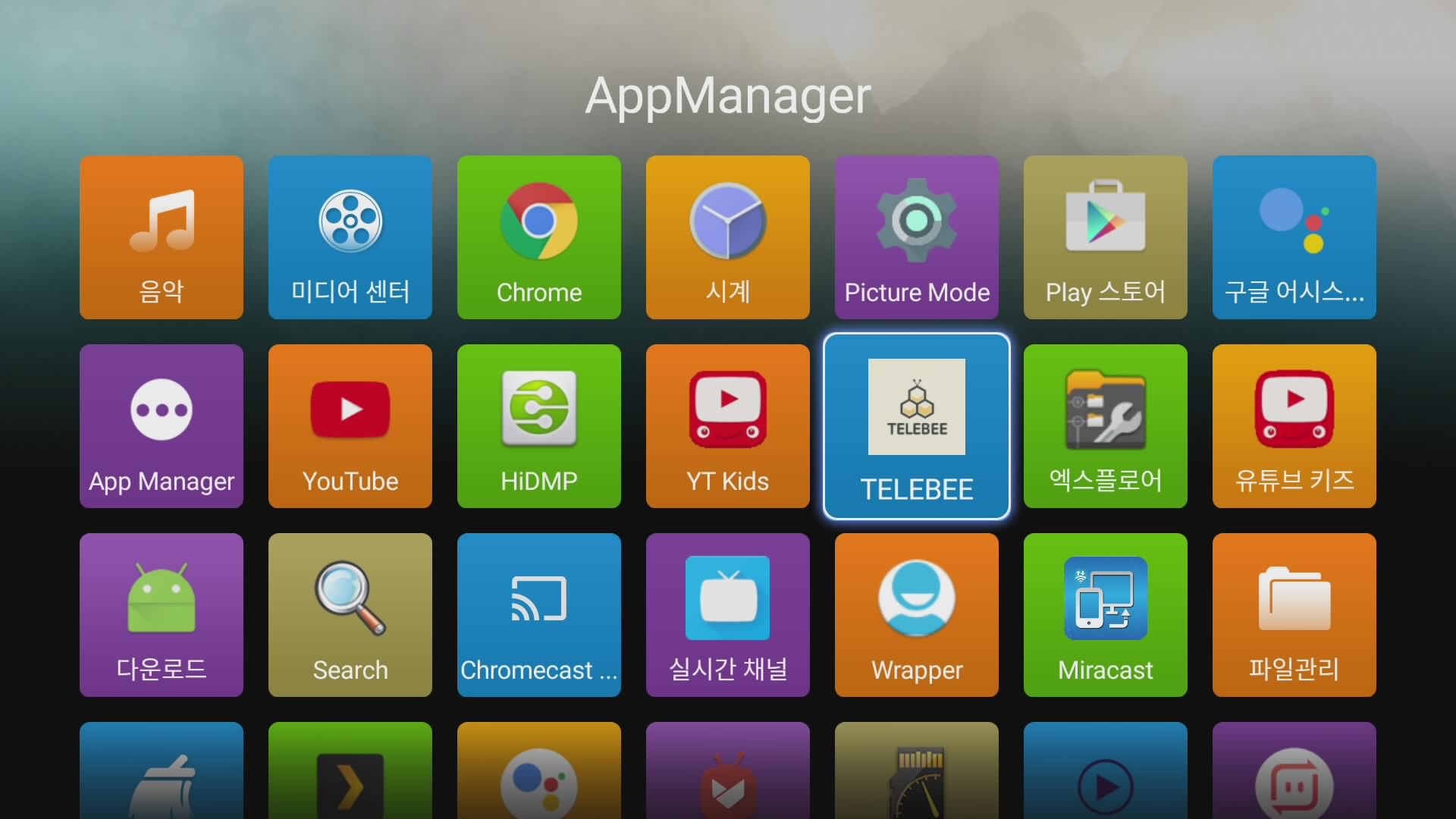Open 구글 어시스턴트 tile in top row
The height and width of the screenshot is (819, 1456).
1294,237
